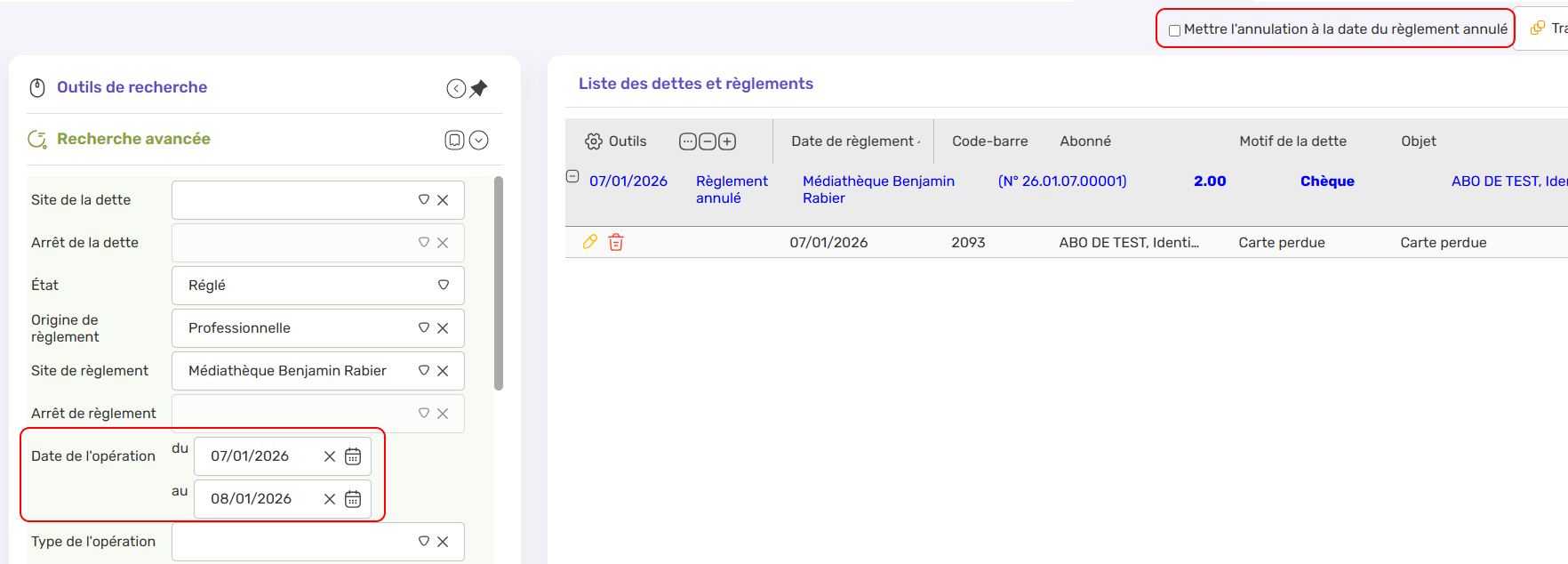This screenshot has width=1568, height=564.
Task: Delete the Carte perdue debt with trash icon
Action: pos(616,242)
